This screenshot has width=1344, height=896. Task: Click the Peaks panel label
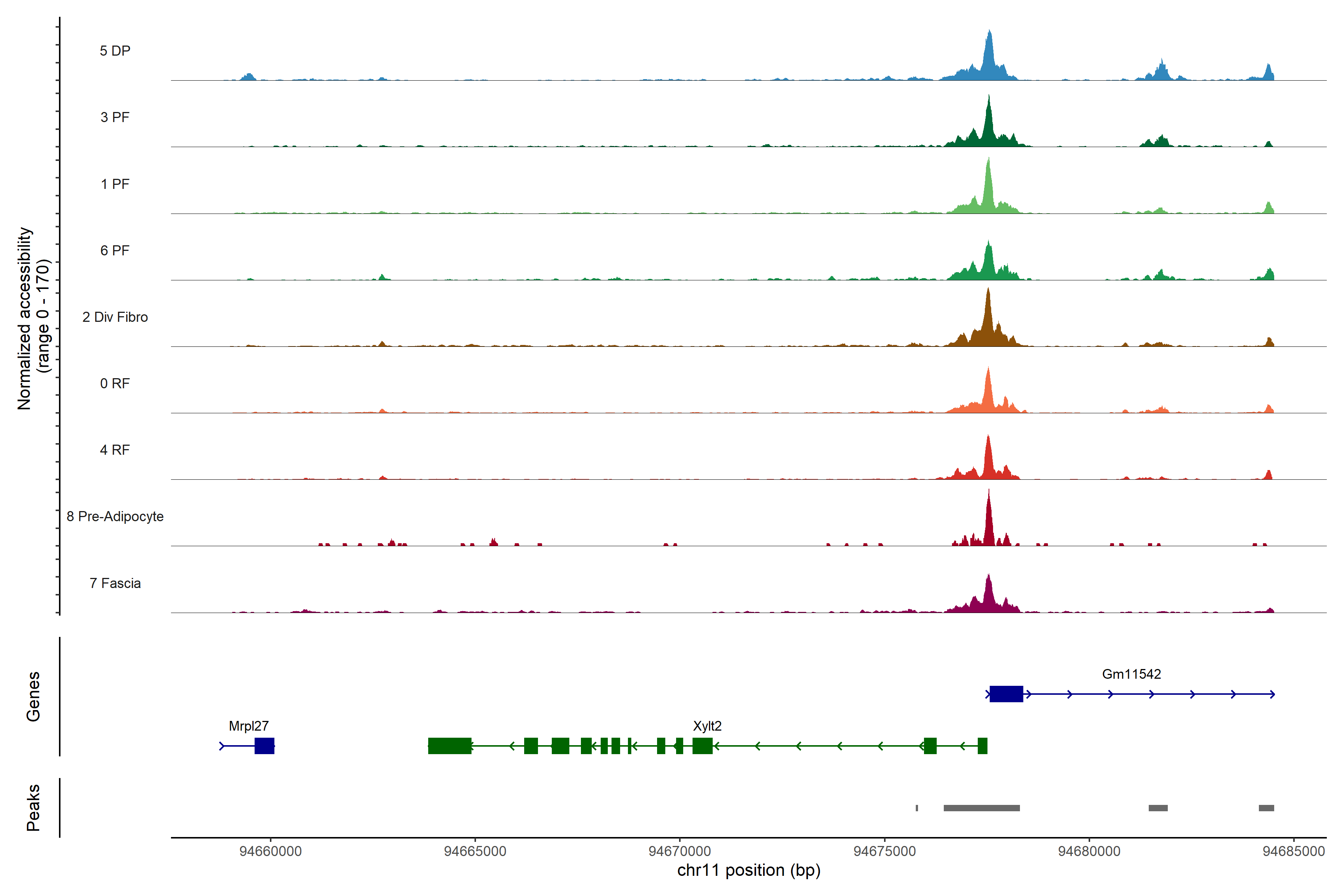[x=33, y=808]
